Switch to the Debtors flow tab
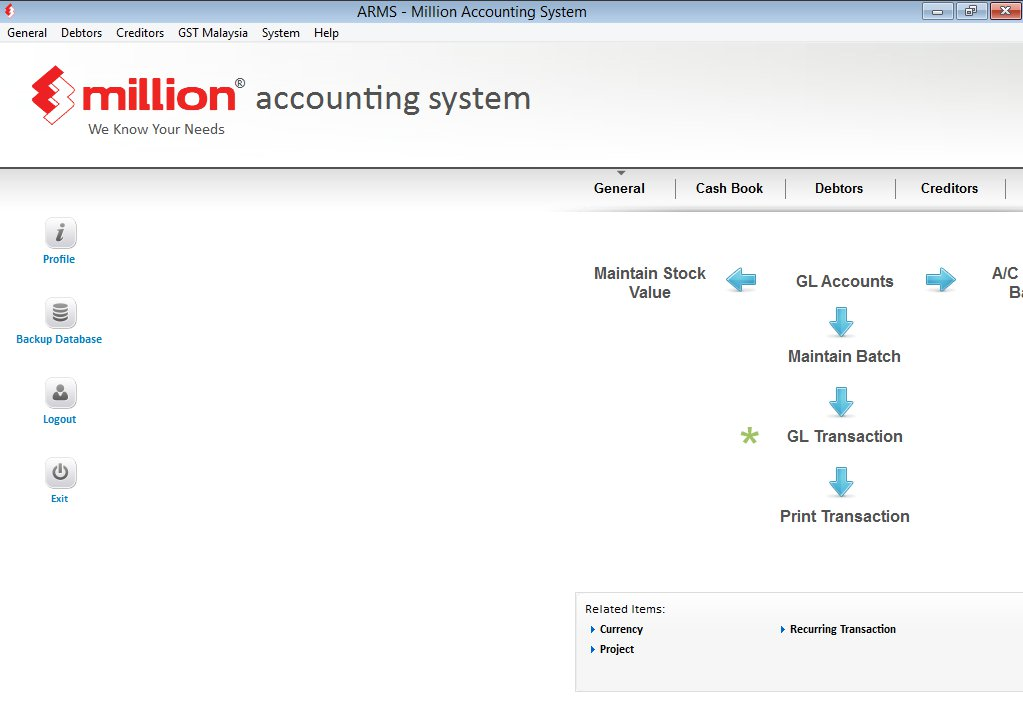1023x725 pixels. point(839,189)
